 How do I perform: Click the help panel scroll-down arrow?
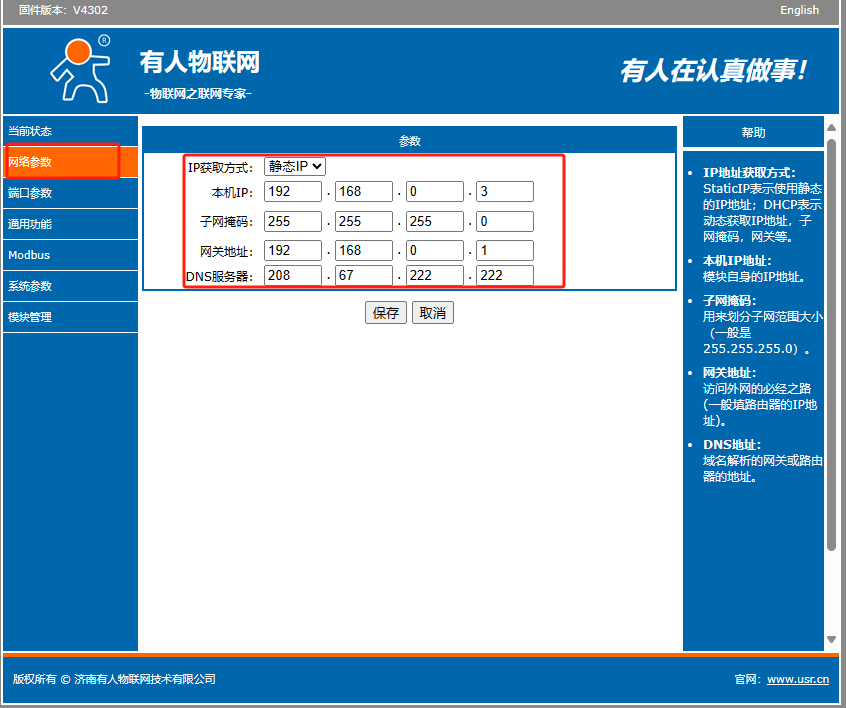pyautogui.click(x=831, y=639)
